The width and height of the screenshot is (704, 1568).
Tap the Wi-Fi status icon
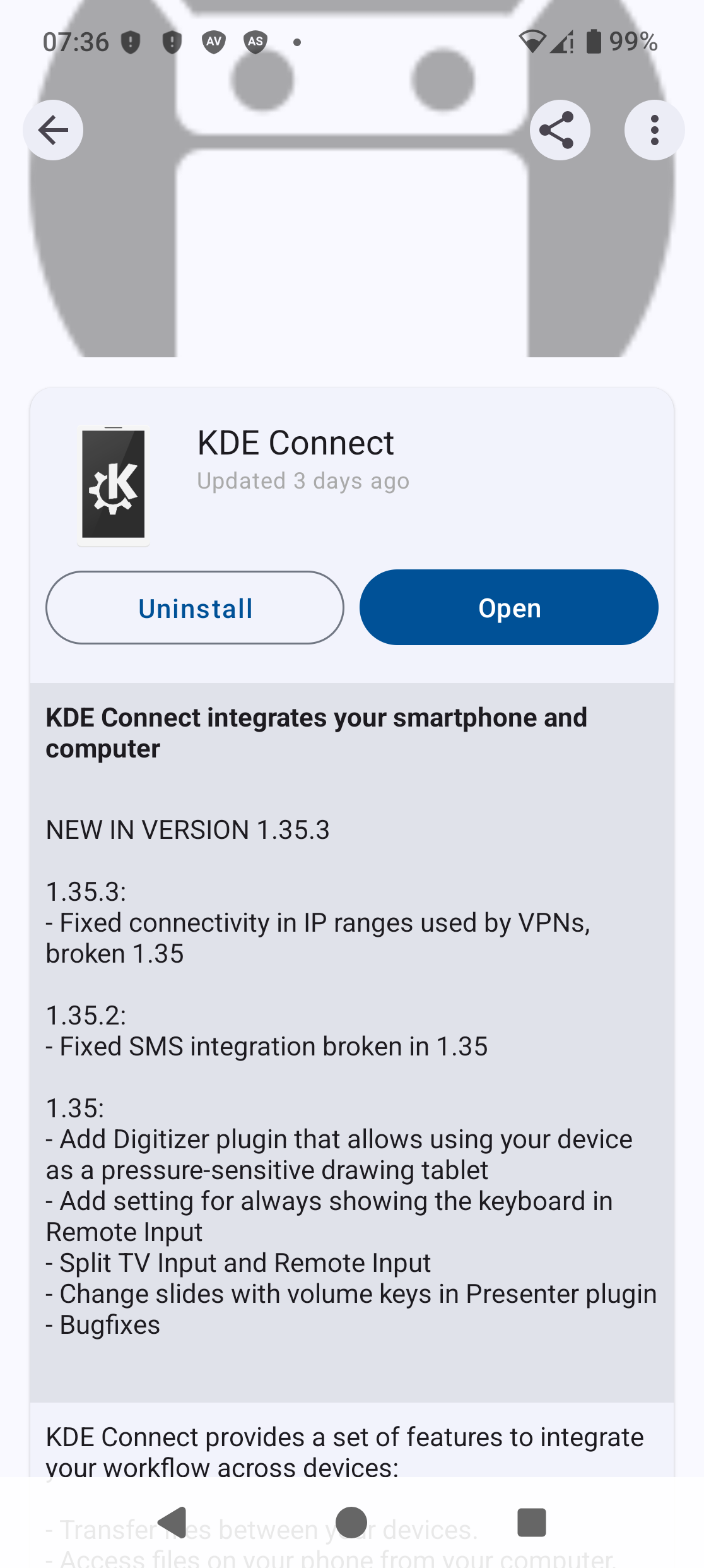point(532,42)
